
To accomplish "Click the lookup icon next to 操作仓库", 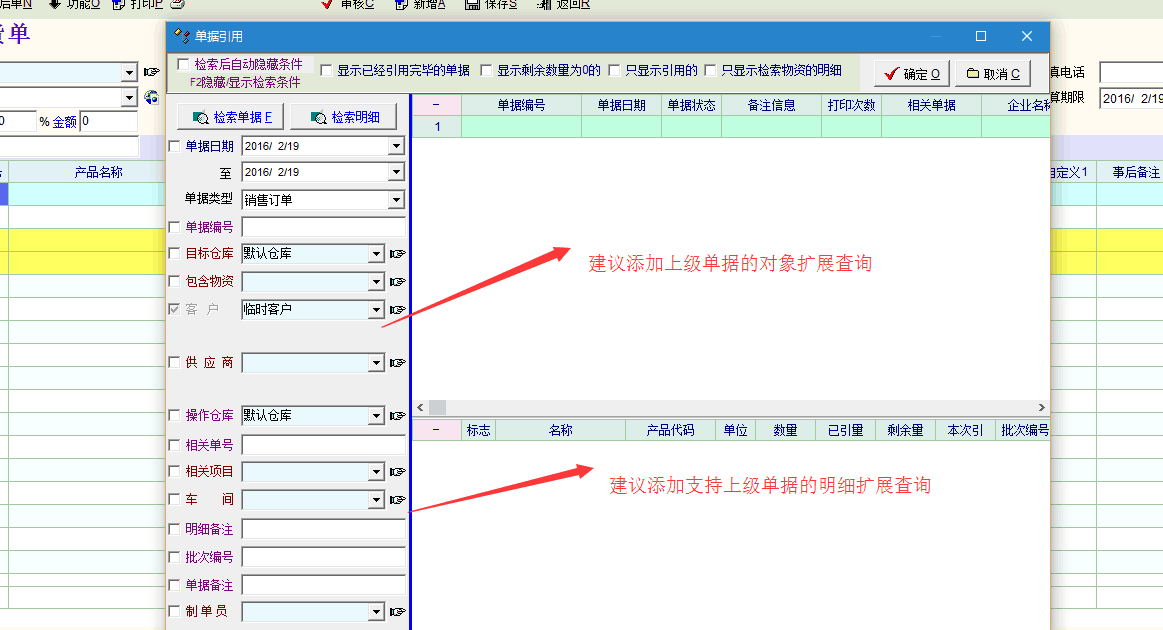I will point(398,416).
